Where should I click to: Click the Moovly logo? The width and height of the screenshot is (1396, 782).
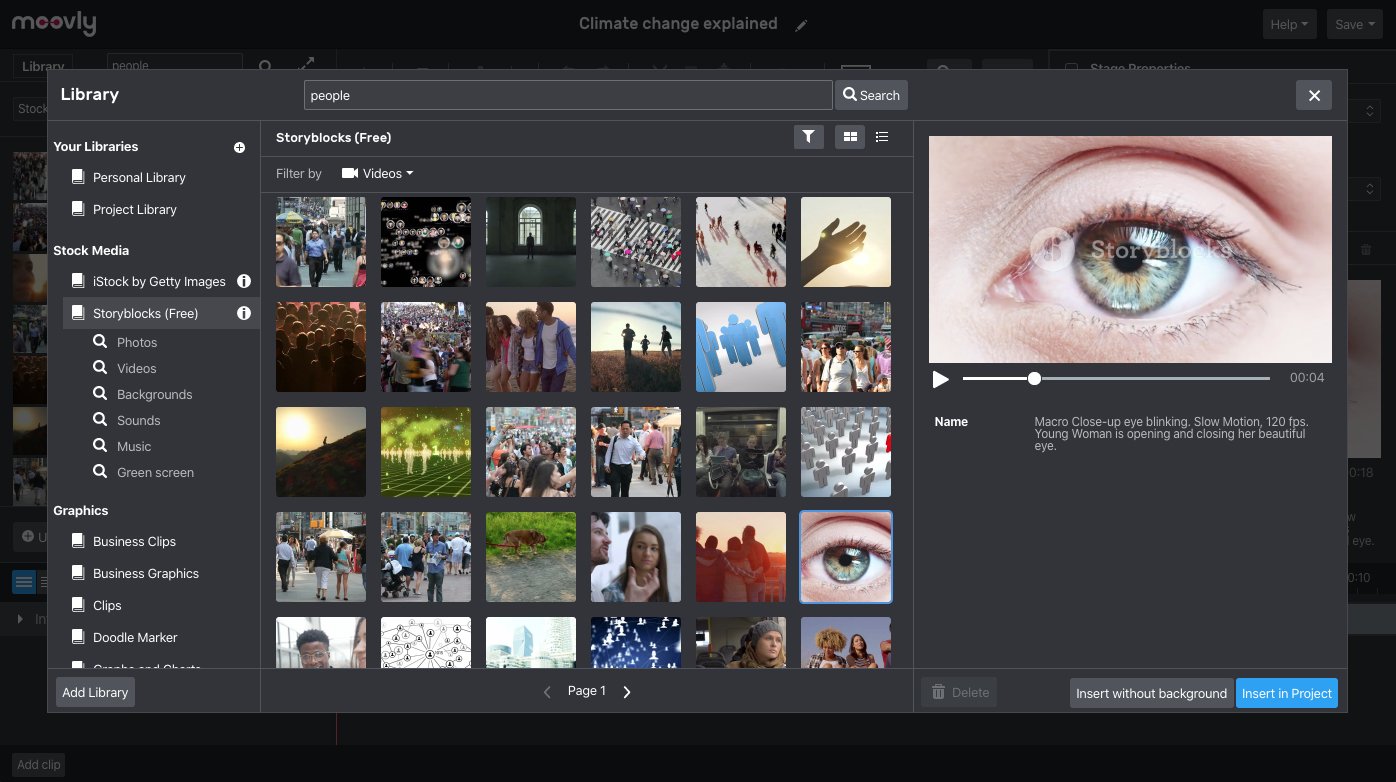click(x=54, y=24)
